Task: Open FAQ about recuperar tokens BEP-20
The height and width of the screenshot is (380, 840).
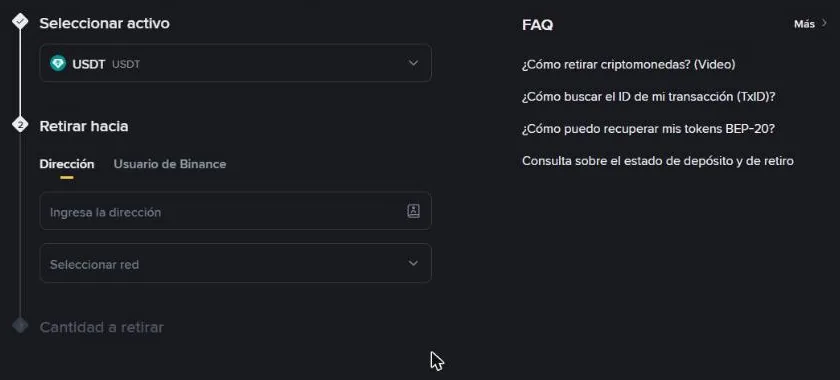Action: 648,129
